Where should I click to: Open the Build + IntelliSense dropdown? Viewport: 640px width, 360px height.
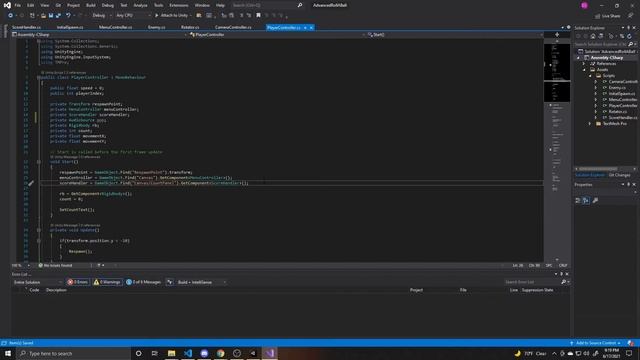coord(202,282)
